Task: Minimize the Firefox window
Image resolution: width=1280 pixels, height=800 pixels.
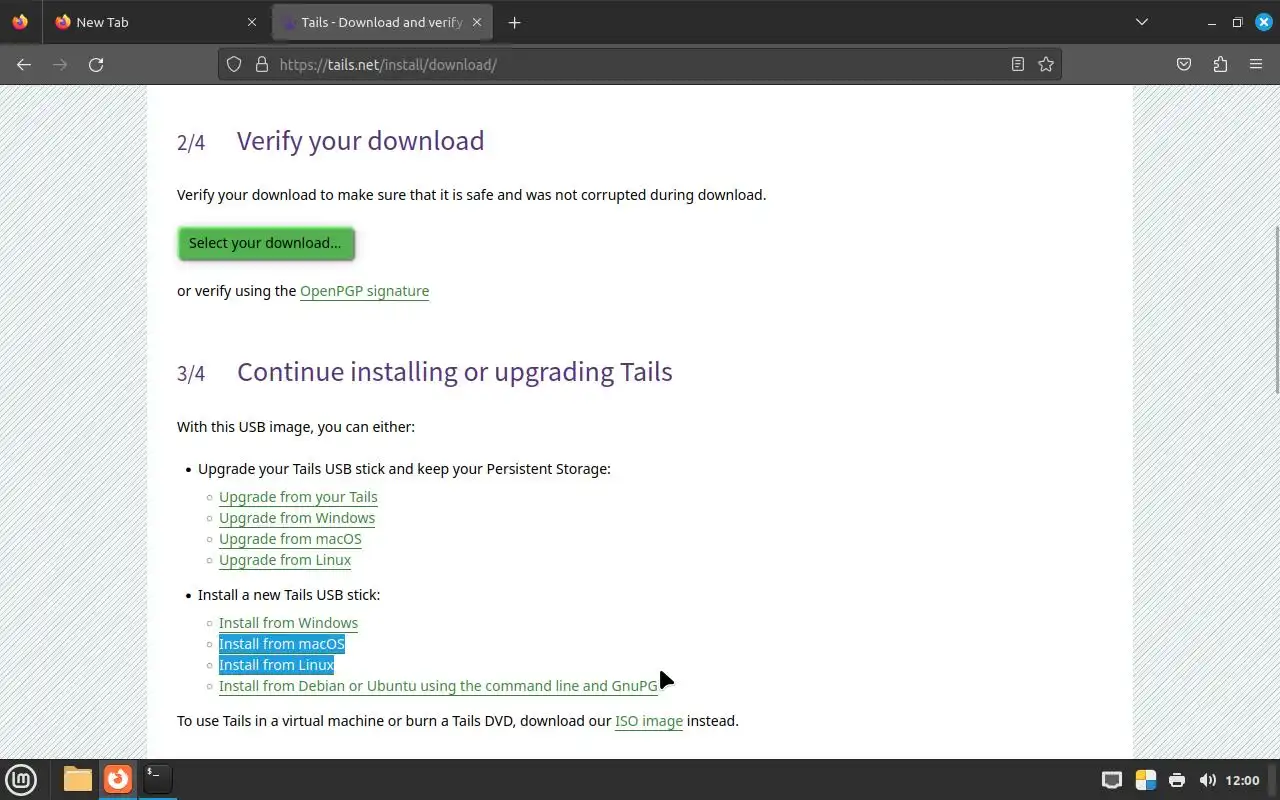Action: click(x=1211, y=22)
